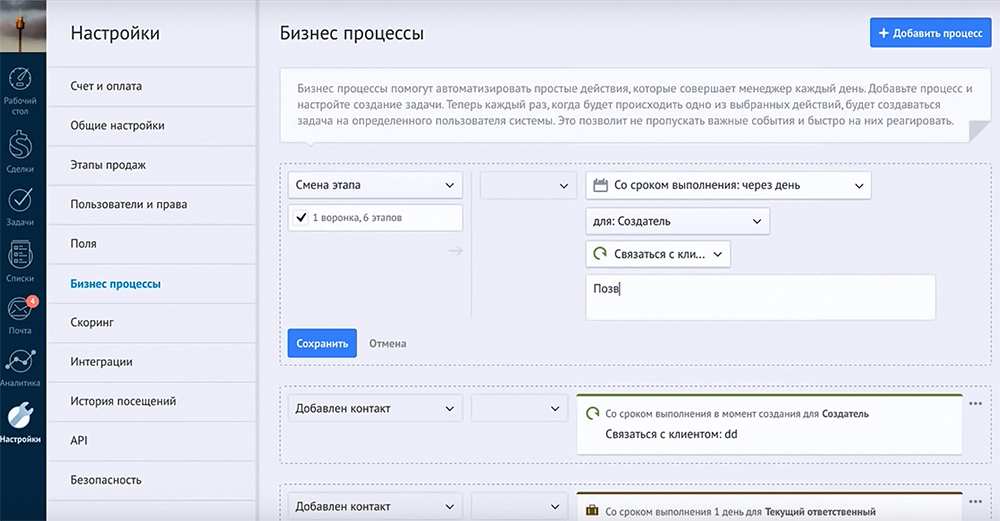
Task: Open Безопасность settings section
Action: (x=152, y=480)
